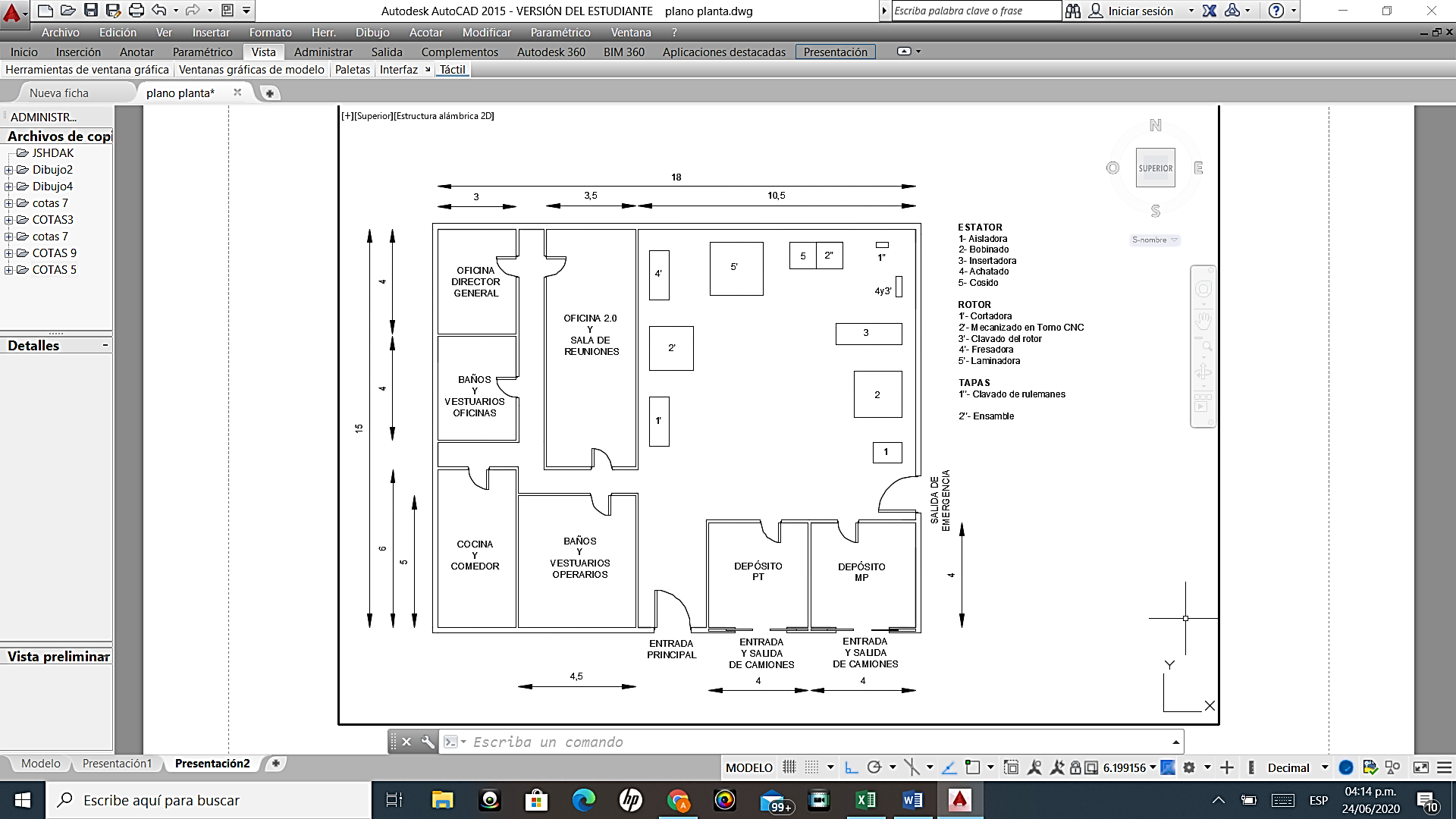Click the keyword search field in title bar
The image size is (1456, 819).
coord(976,11)
